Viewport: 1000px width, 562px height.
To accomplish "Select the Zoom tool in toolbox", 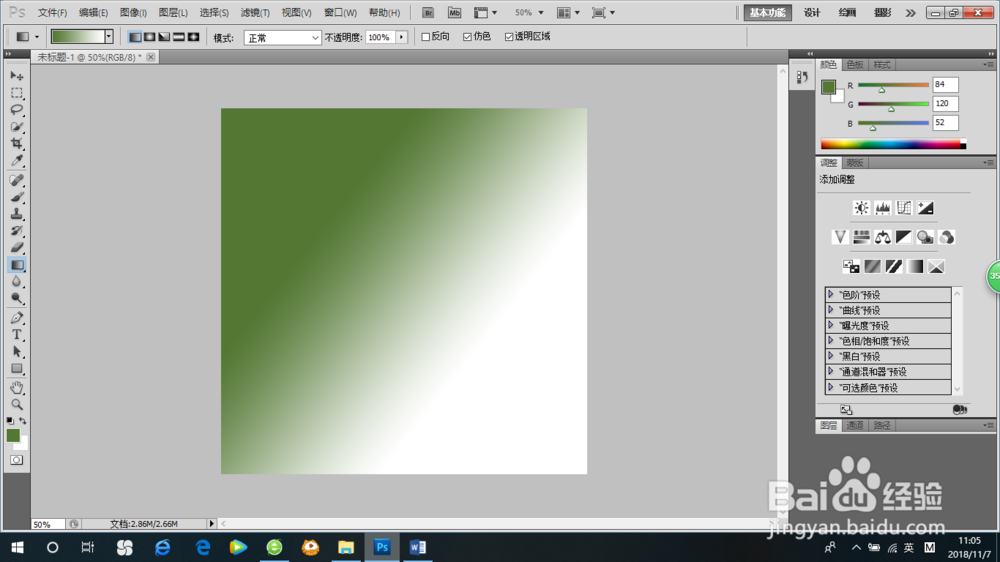I will 17,404.
